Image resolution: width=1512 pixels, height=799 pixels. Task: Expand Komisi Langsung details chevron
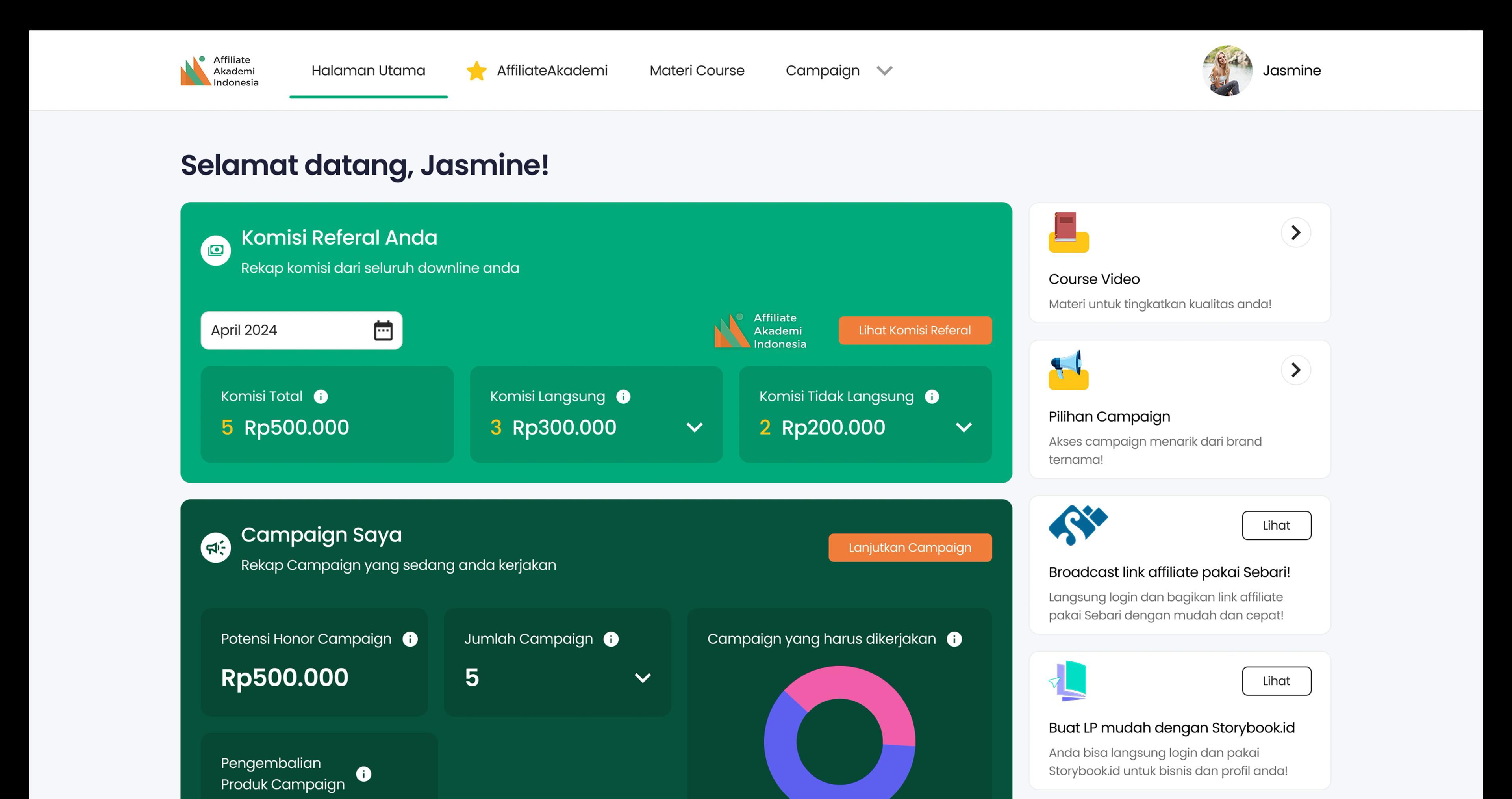694,428
